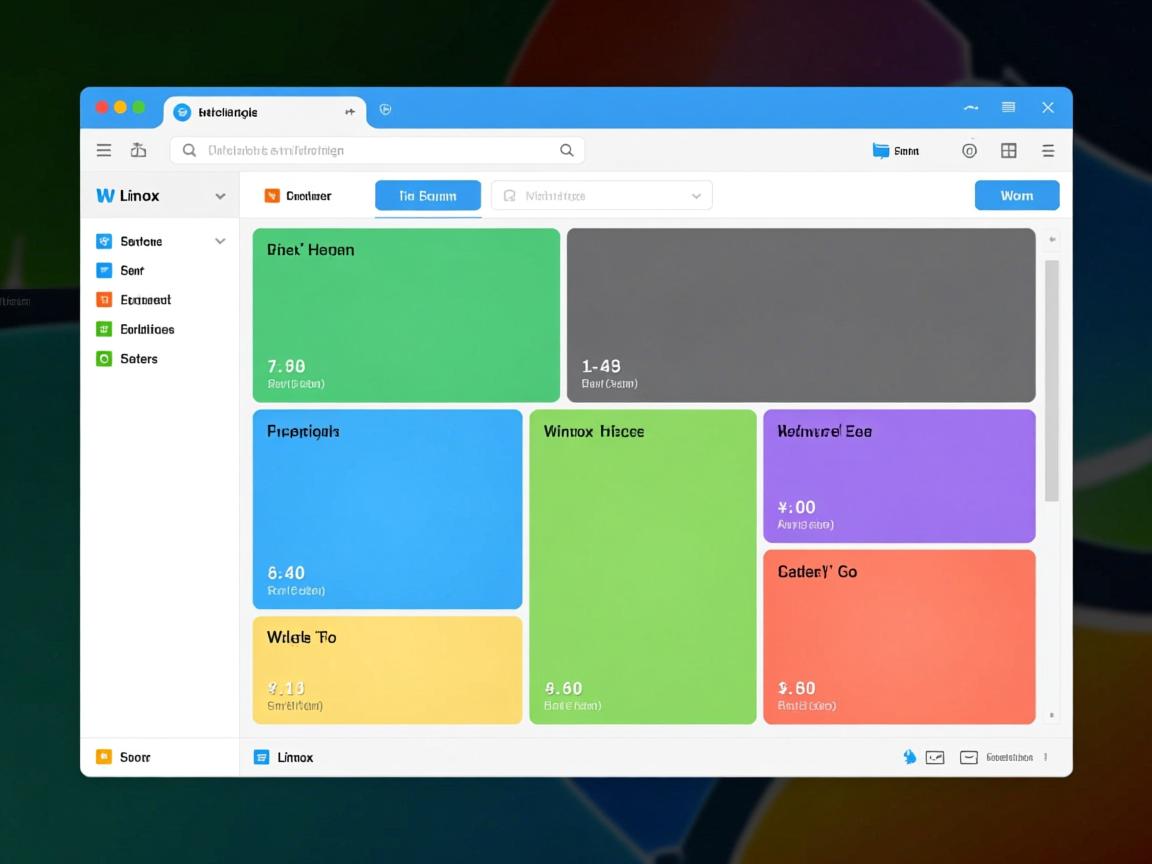Screen dimensions: 1152x864
Task: Select the highlighted blue tab
Action: (x=427, y=196)
